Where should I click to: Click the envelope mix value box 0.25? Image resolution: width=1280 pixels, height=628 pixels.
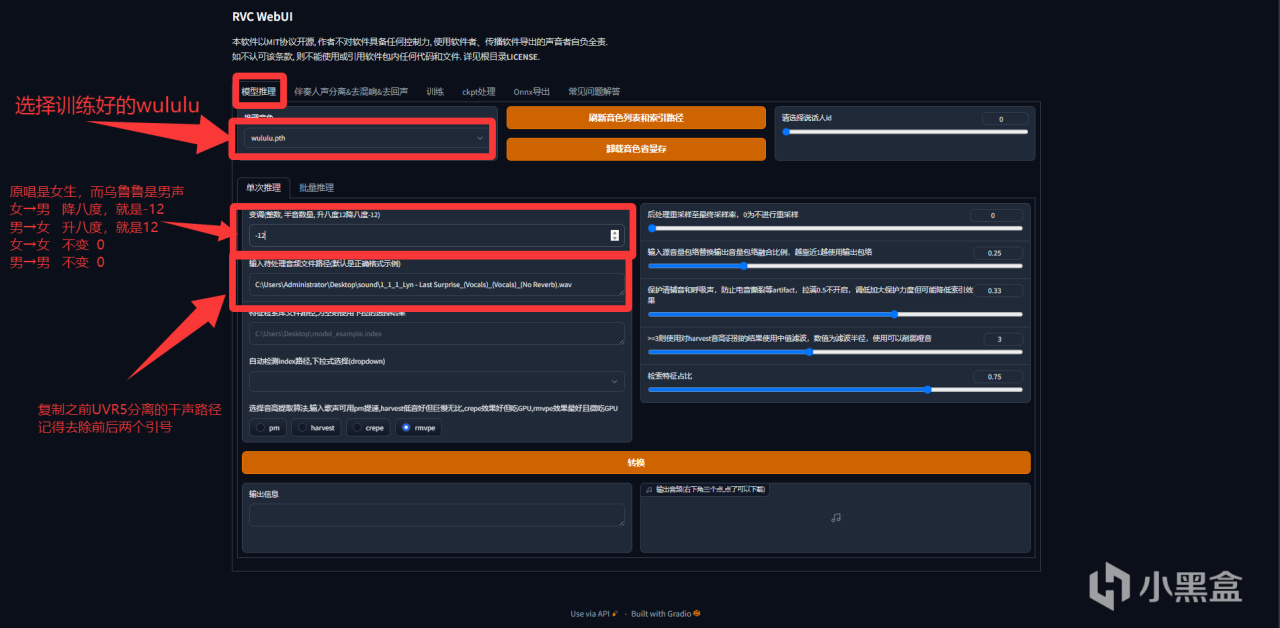click(x=996, y=253)
